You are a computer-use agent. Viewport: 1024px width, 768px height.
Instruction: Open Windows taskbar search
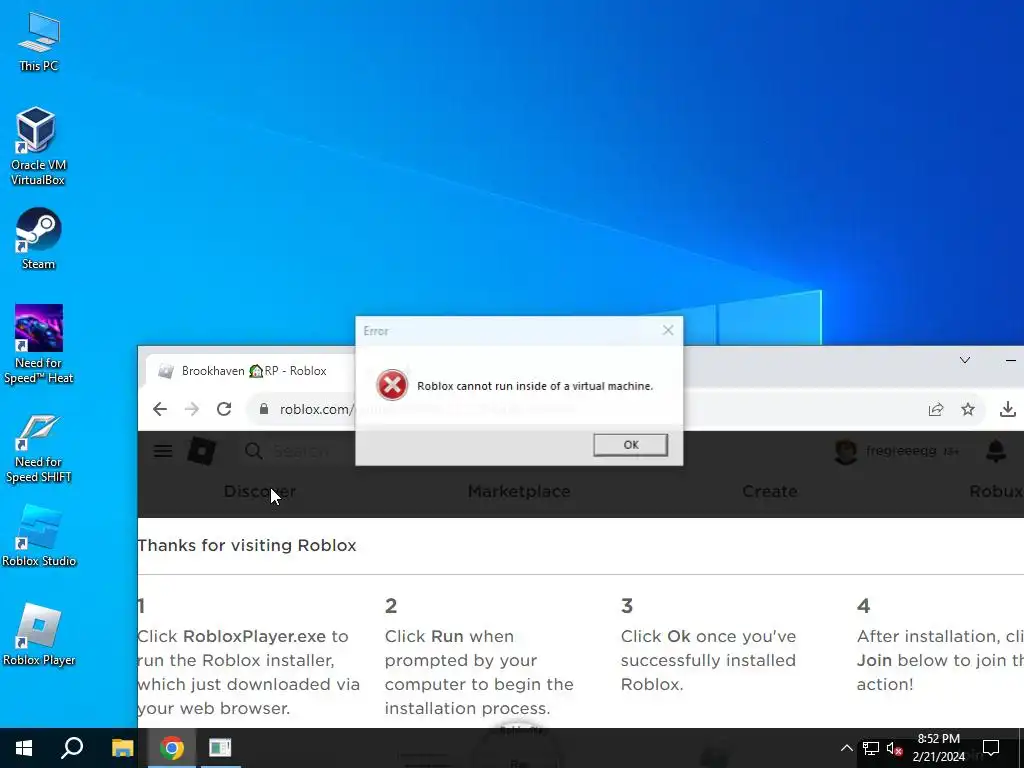[x=72, y=748]
